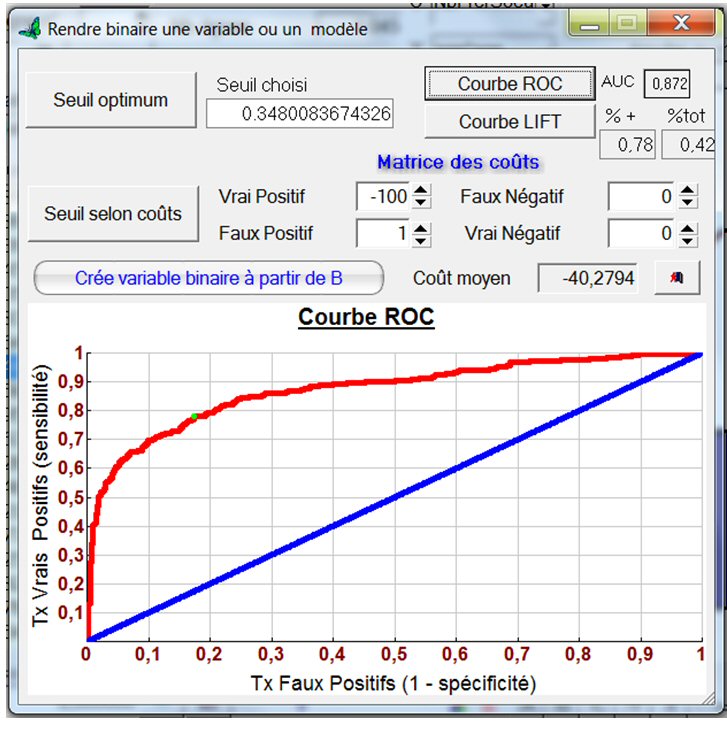Image resolution: width=727 pixels, height=731 pixels.
Task: Click the Vrai Positif value field
Action: (x=383, y=197)
